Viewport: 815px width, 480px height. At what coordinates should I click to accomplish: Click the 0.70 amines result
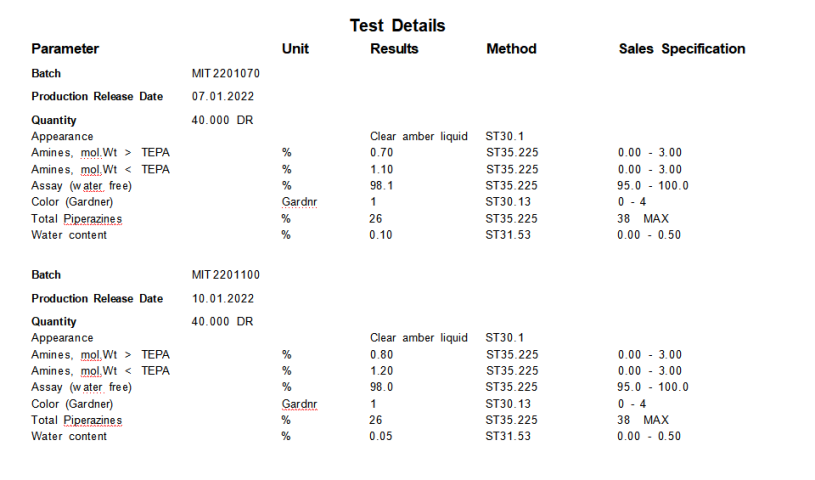pyautogui.click(x=382, y=153)
